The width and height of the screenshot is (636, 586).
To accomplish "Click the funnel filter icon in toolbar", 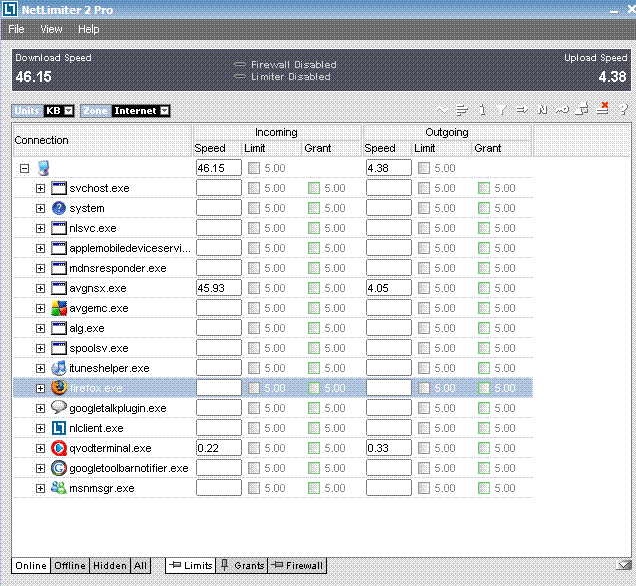I will [x=502, y=110].
